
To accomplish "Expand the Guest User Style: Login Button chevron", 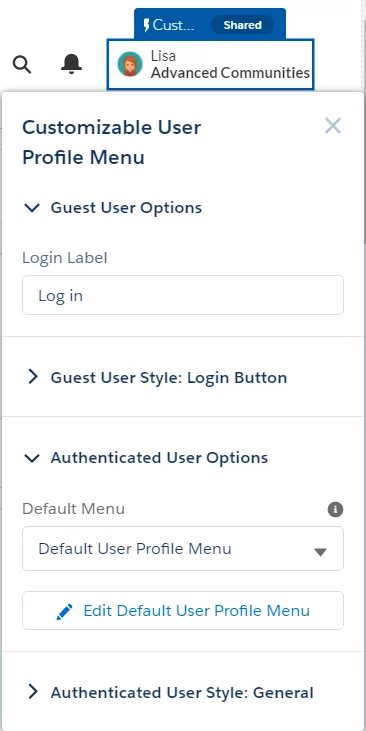I will point(32,377).
